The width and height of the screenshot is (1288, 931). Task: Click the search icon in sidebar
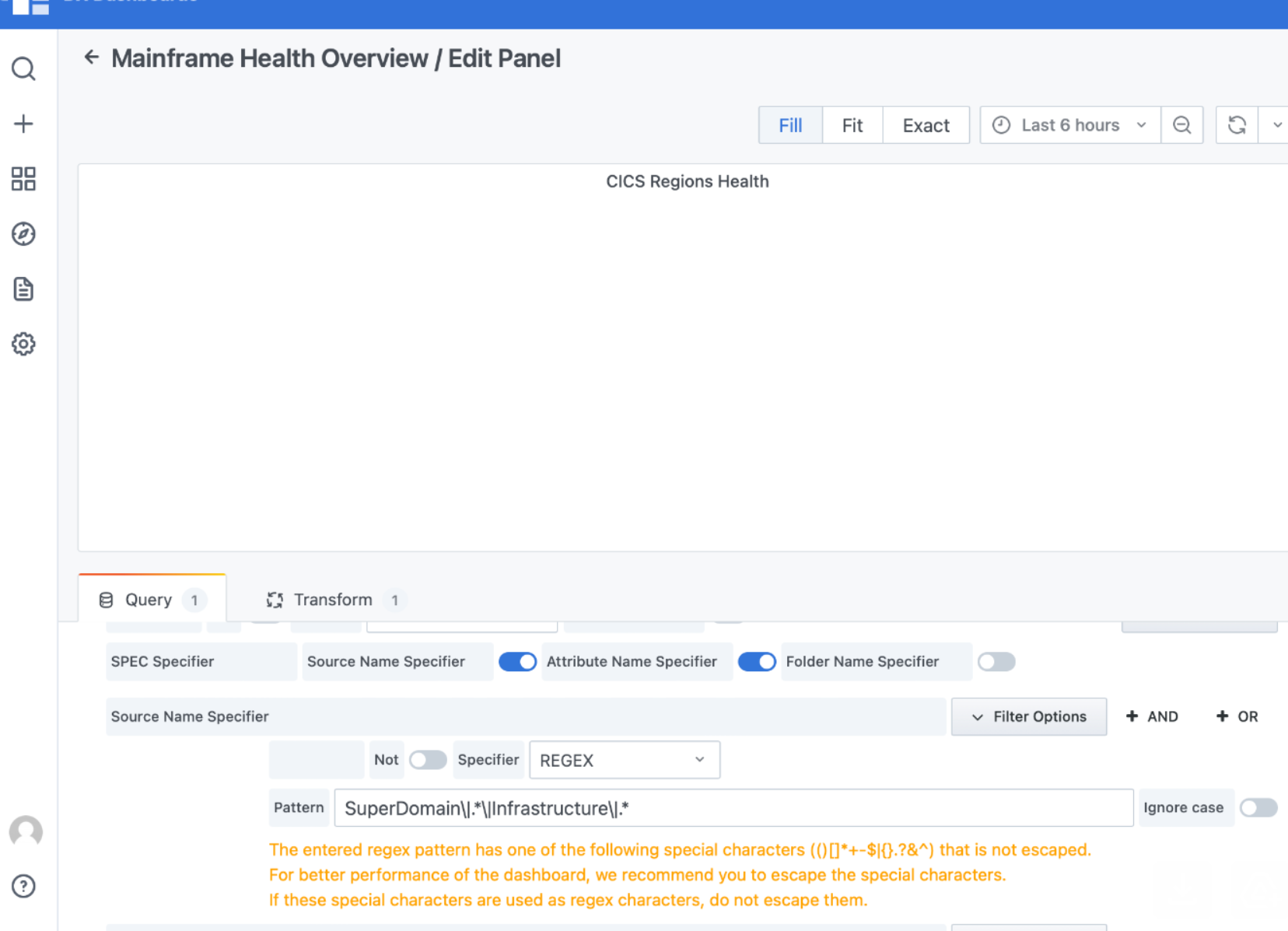pos(23,69)
